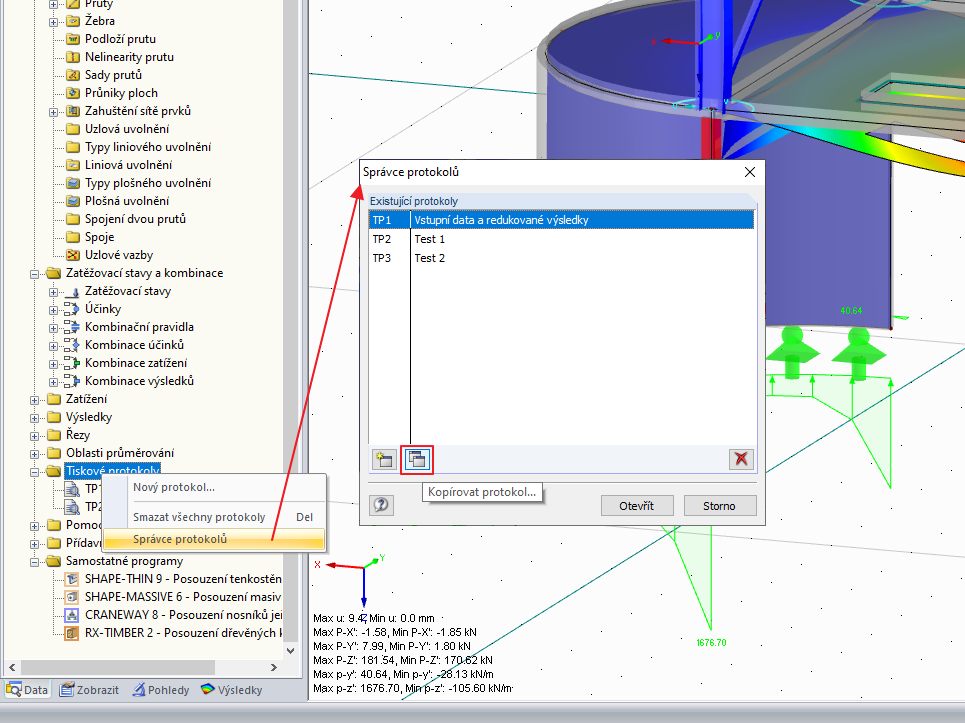Image resolution: width=965 pixels, height=723 pixels.
Task: Click the Kombinační pravidla icon
Action: click(x=73, y=327)
